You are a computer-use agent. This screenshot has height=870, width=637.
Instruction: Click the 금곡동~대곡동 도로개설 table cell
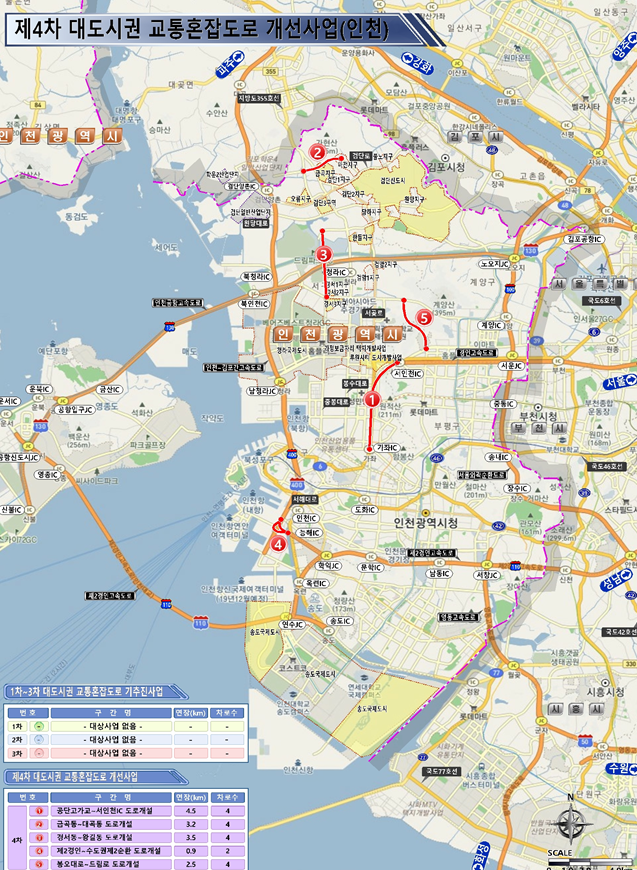pos(111,824)
